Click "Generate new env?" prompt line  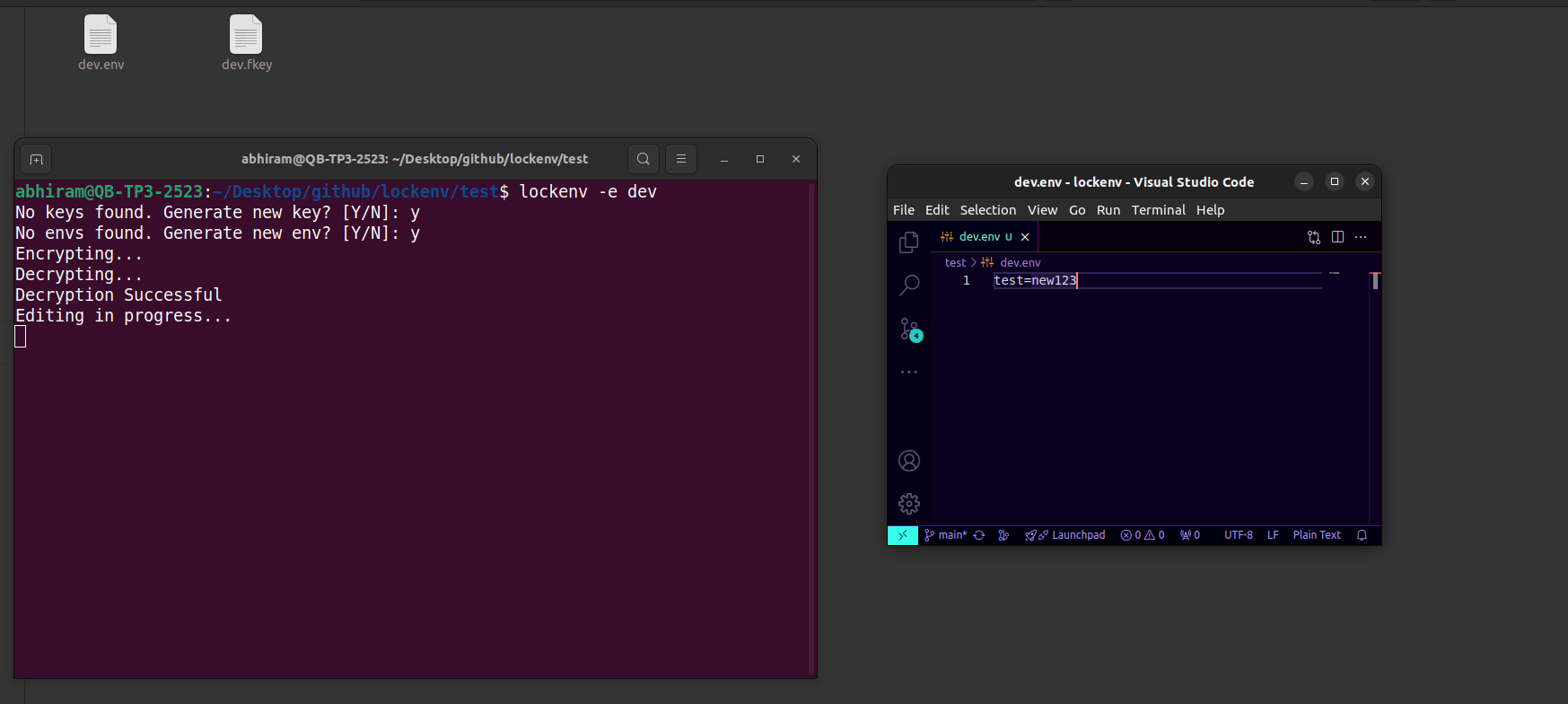pyautogui.click(x=218, y=233)
